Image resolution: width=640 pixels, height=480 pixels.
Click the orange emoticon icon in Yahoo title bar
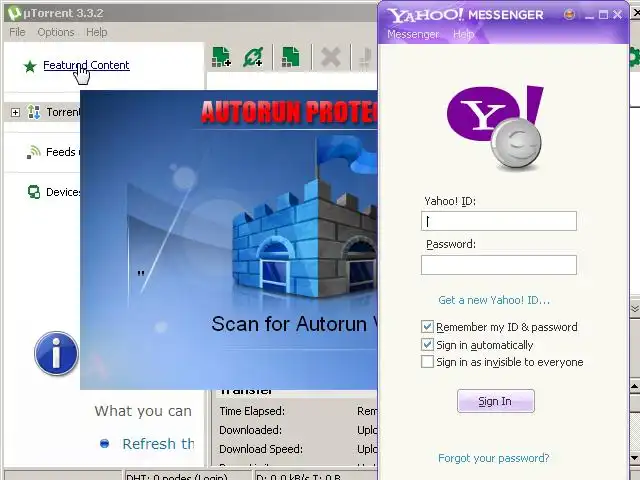click(x=569, y=15)
